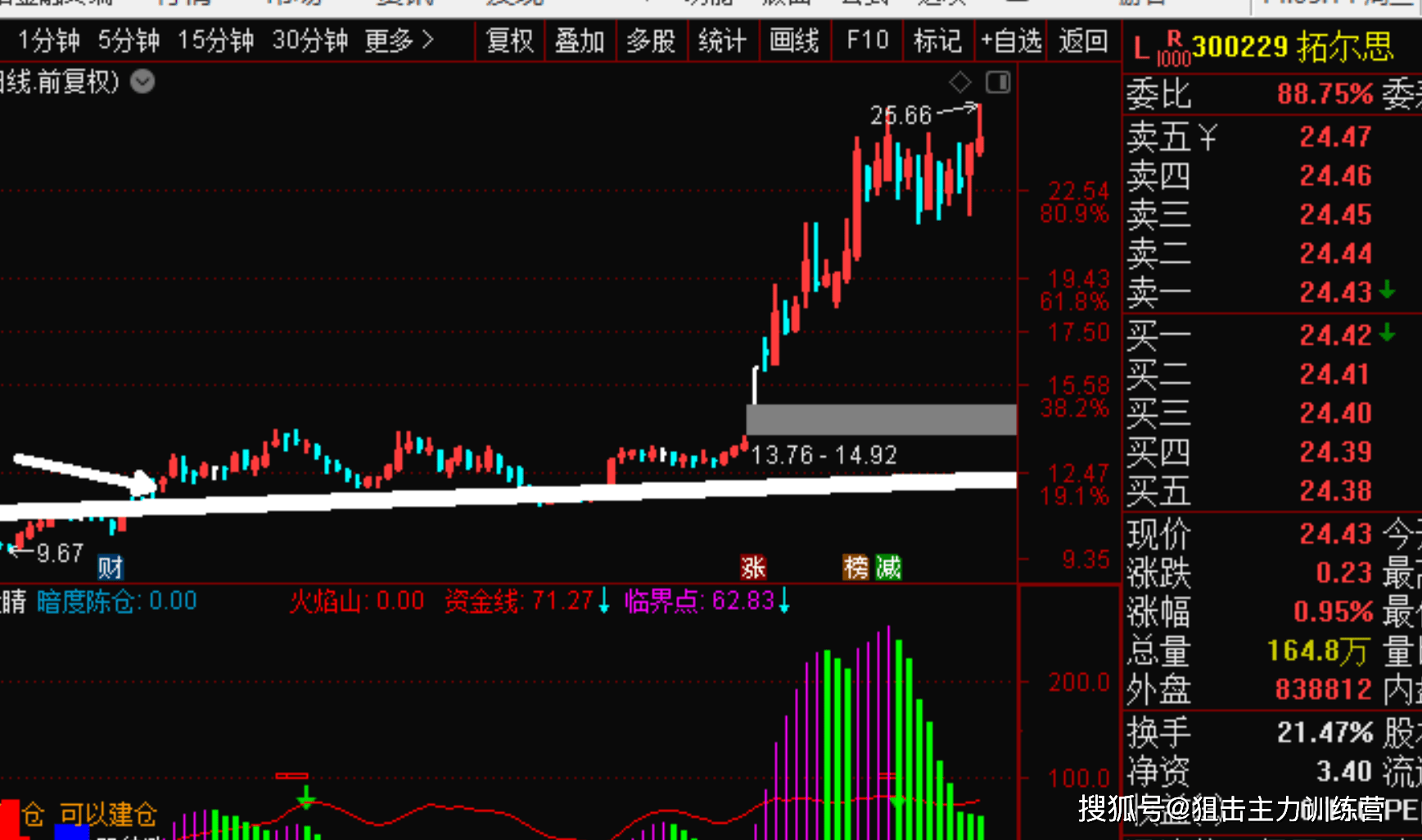Click the 卖二 price 24.44
Image resolution: width=1422 pixels, height=840 pixels.
pos(1335,254)
